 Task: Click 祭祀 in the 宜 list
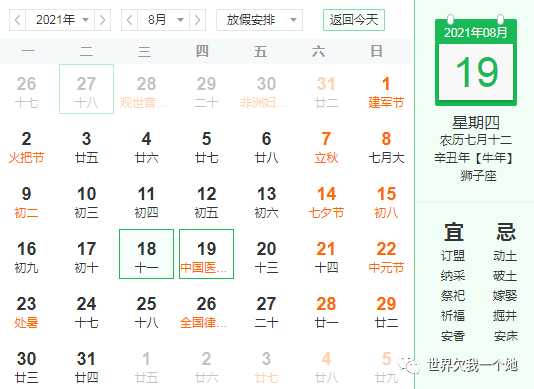[x=453, y=295]
